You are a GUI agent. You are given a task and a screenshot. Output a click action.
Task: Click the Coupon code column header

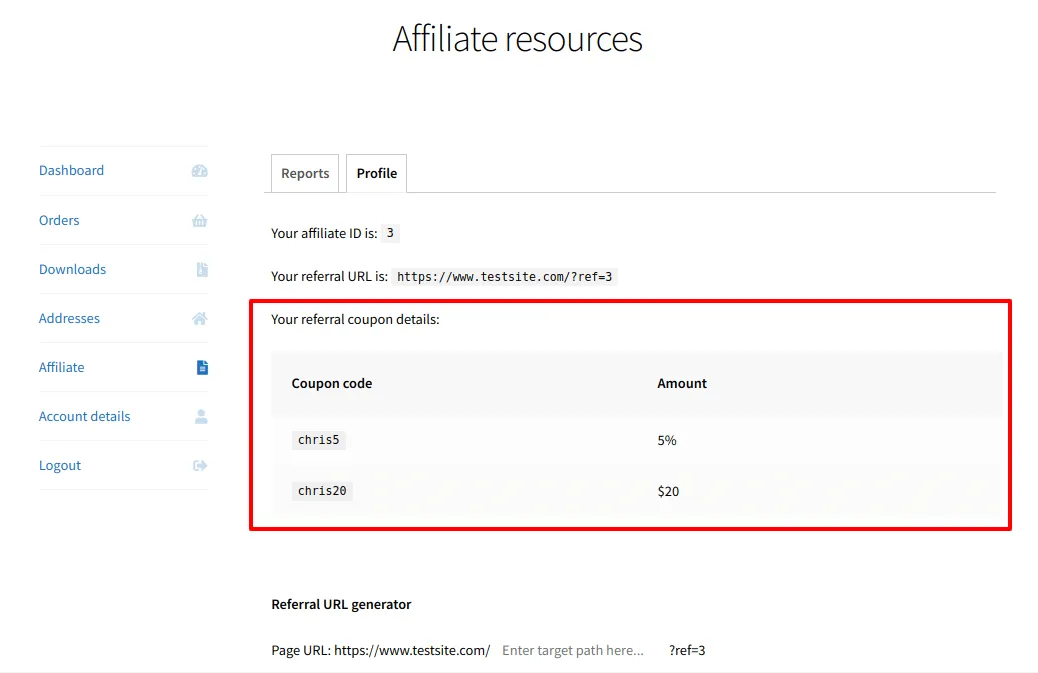pyautogui.click(x=332, y=383)
